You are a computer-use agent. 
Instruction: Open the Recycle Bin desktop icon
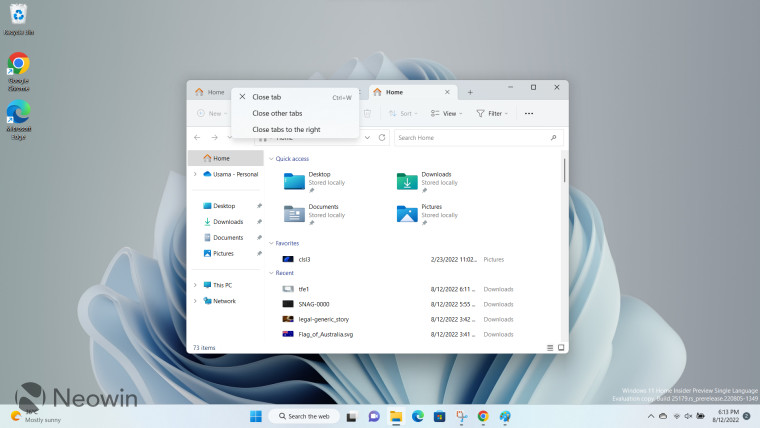pos(18,19)
